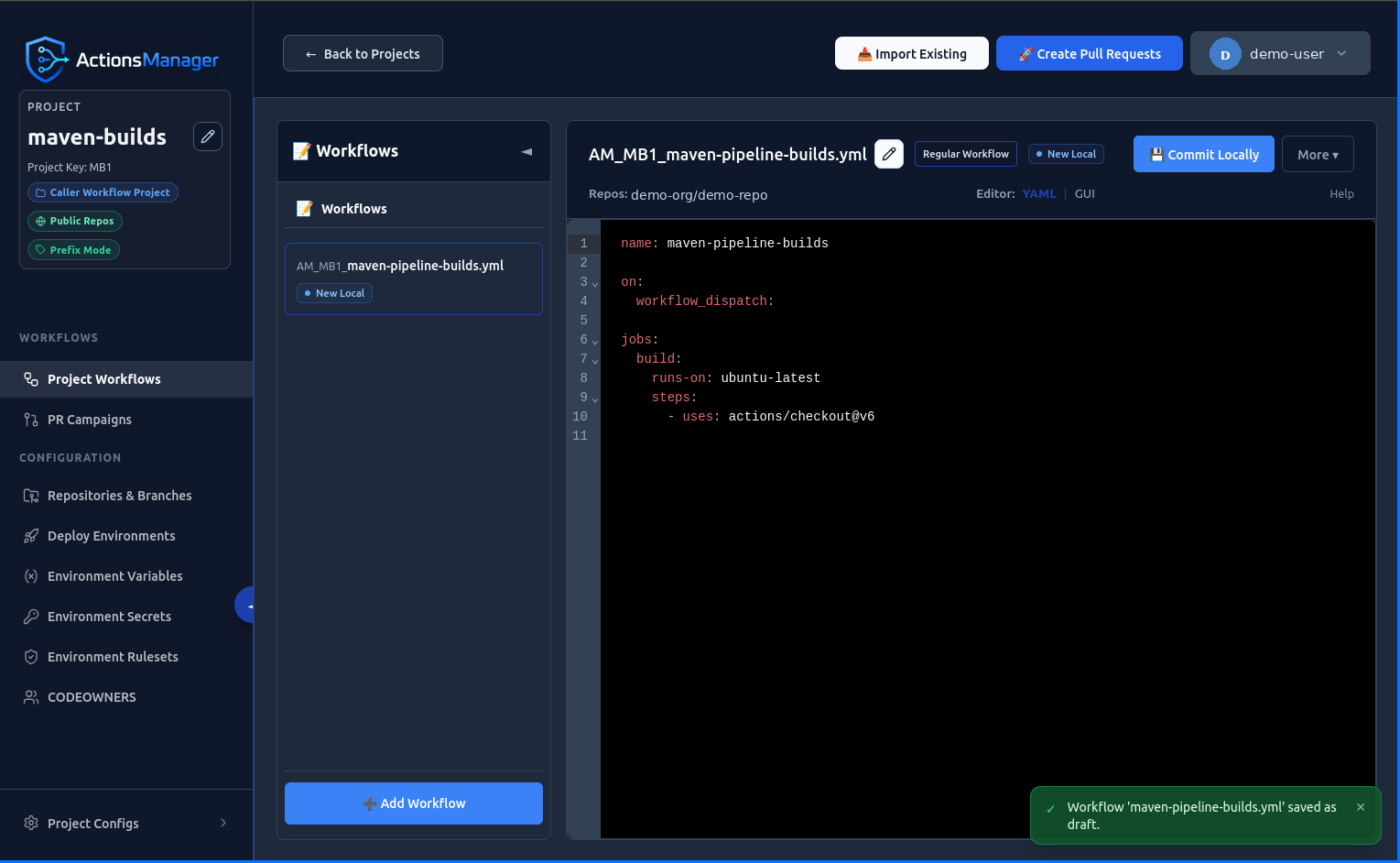Open Environment Rulesets page
Viewport: 1400px width, 863px height.
point(126,657)
